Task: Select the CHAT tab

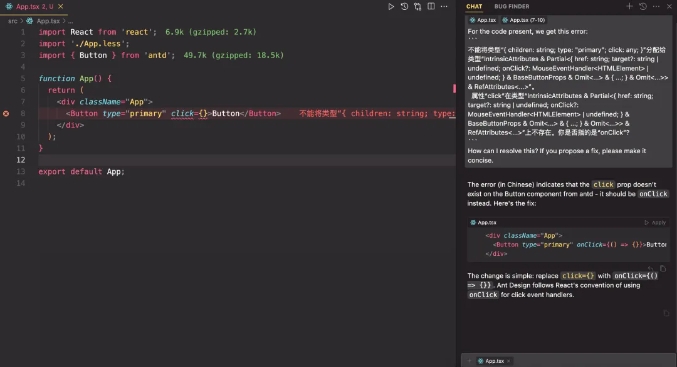Action: click(474, 6)
